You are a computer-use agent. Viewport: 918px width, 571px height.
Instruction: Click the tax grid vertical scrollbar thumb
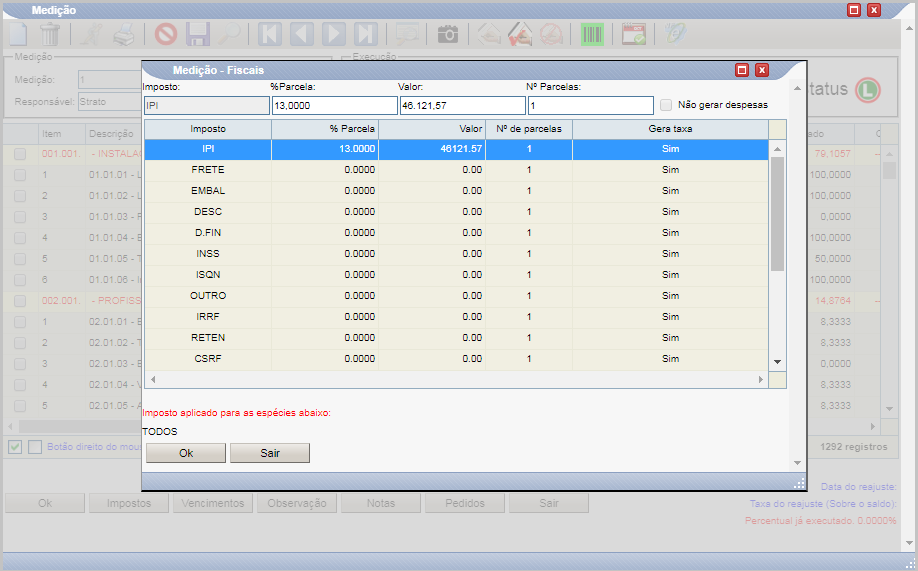(777, 214)
